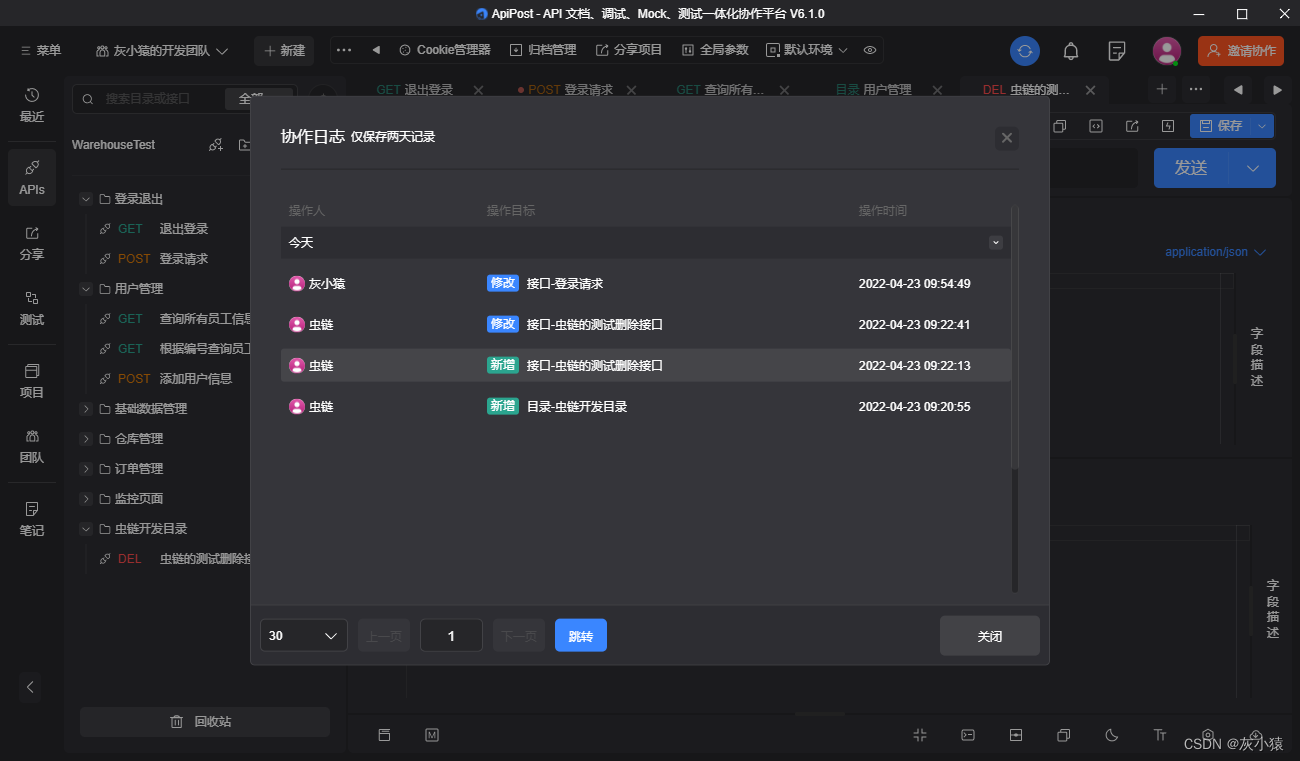Open the 保存 save options arrow
Viewport: 1300px width, 761px height.
(x=1262, y=126)
